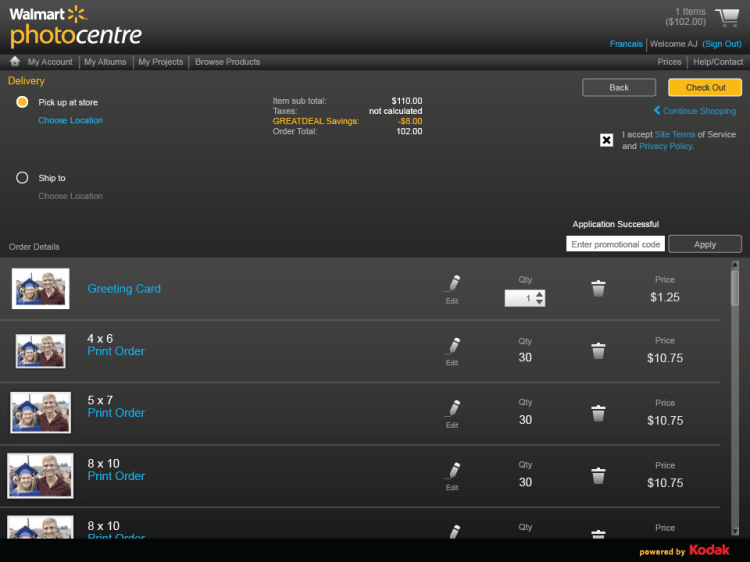Click the Continue Shopping link
Screen dimensions: 750x562
pyautogui.click(x=698, y=111)
